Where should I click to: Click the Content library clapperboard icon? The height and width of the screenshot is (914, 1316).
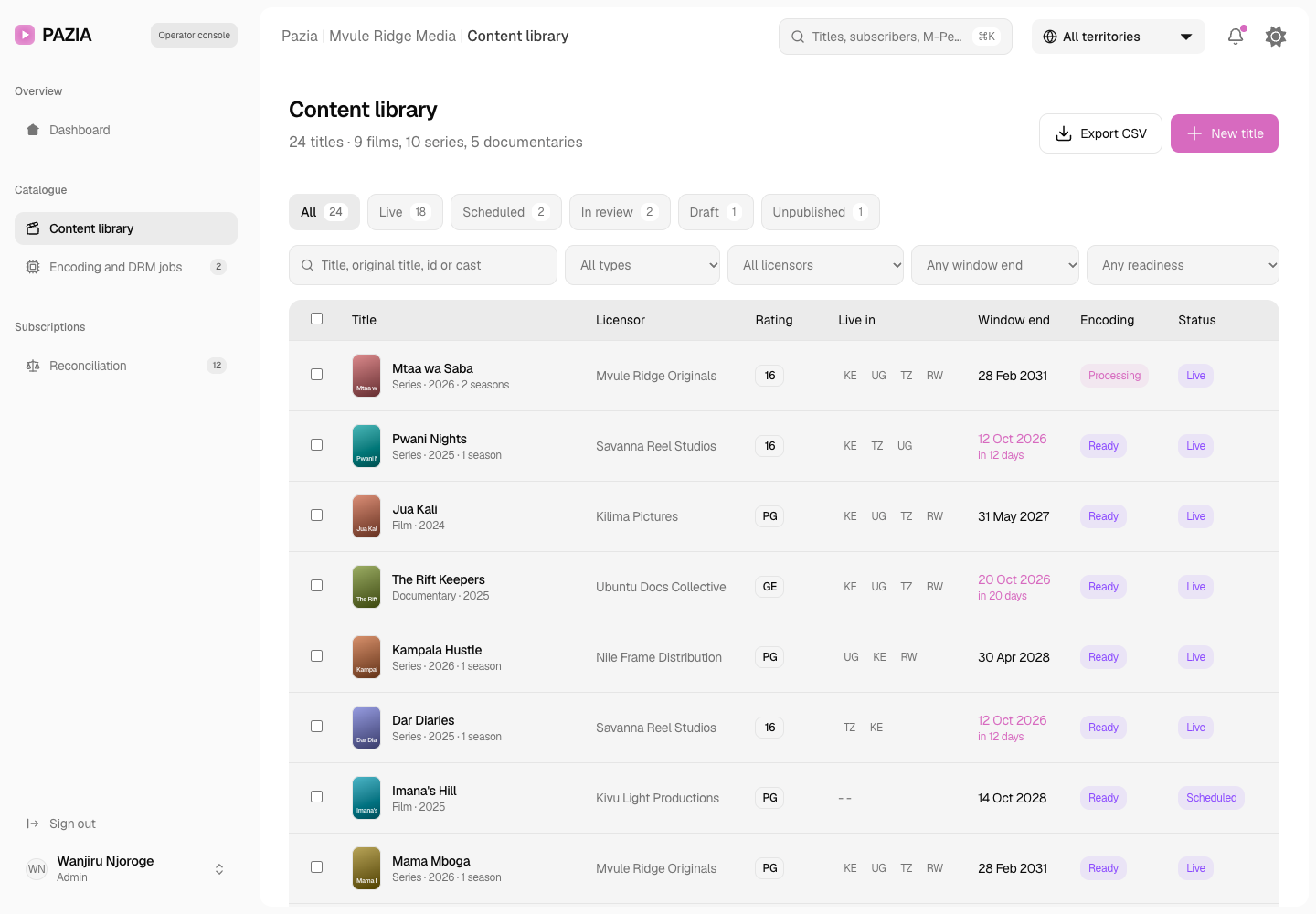33,228
